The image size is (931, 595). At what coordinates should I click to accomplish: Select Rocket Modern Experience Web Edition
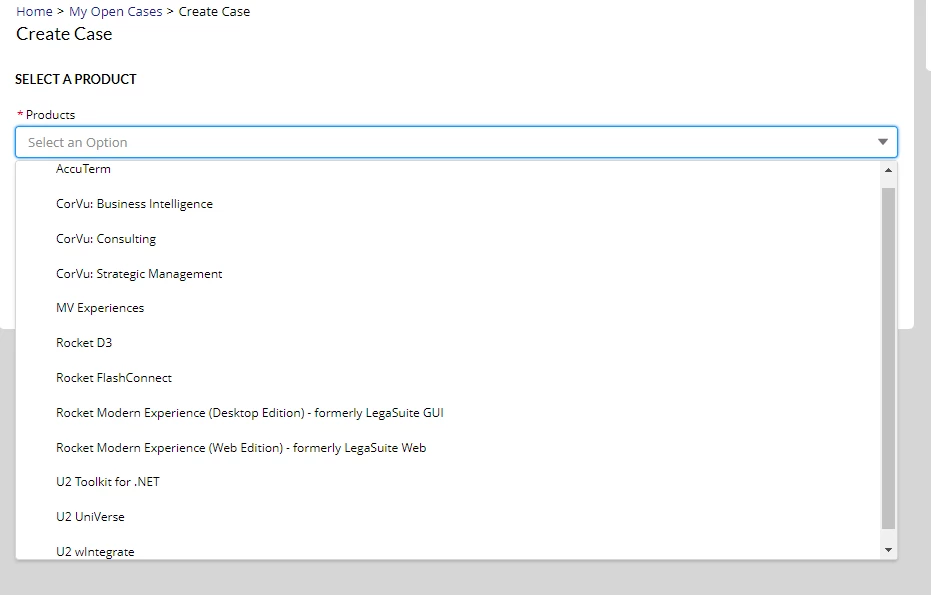click(448, 448)
